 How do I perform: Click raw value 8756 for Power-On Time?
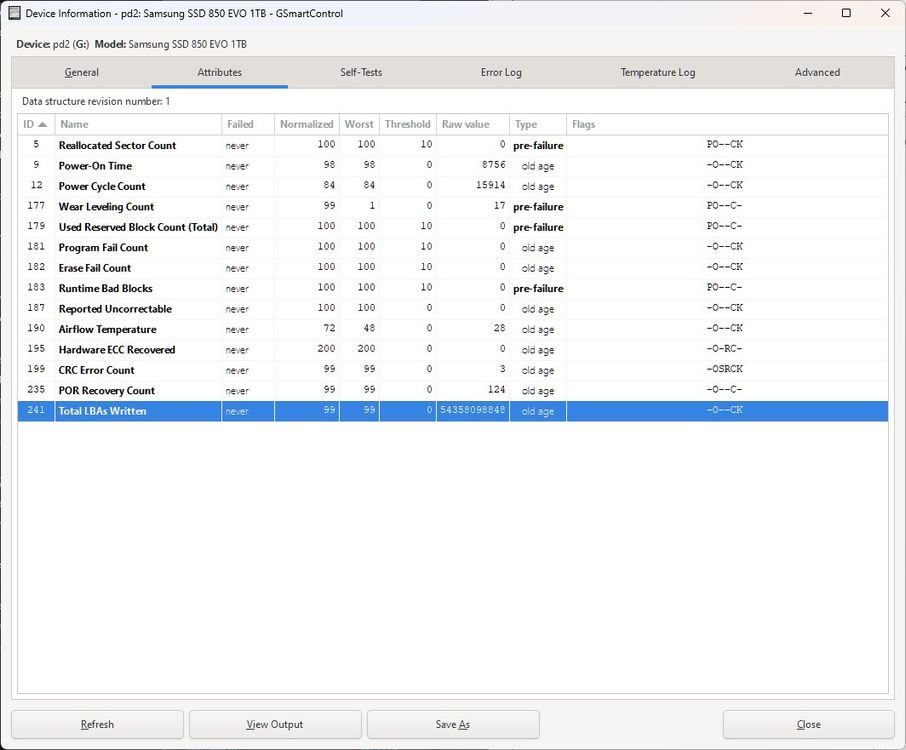pos(493,165)
